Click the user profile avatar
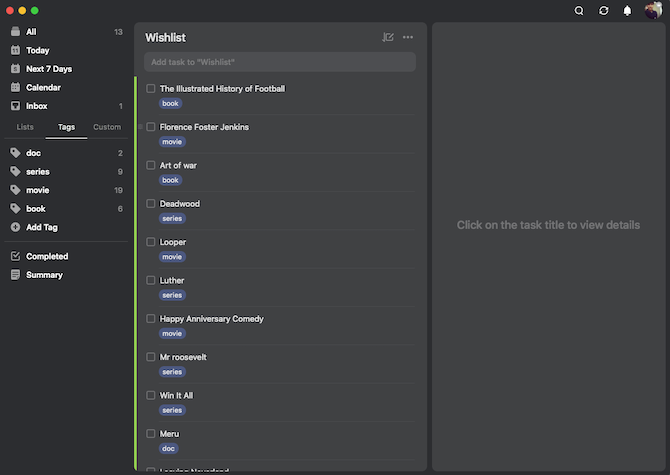670x475 pixels. (652, 10)
